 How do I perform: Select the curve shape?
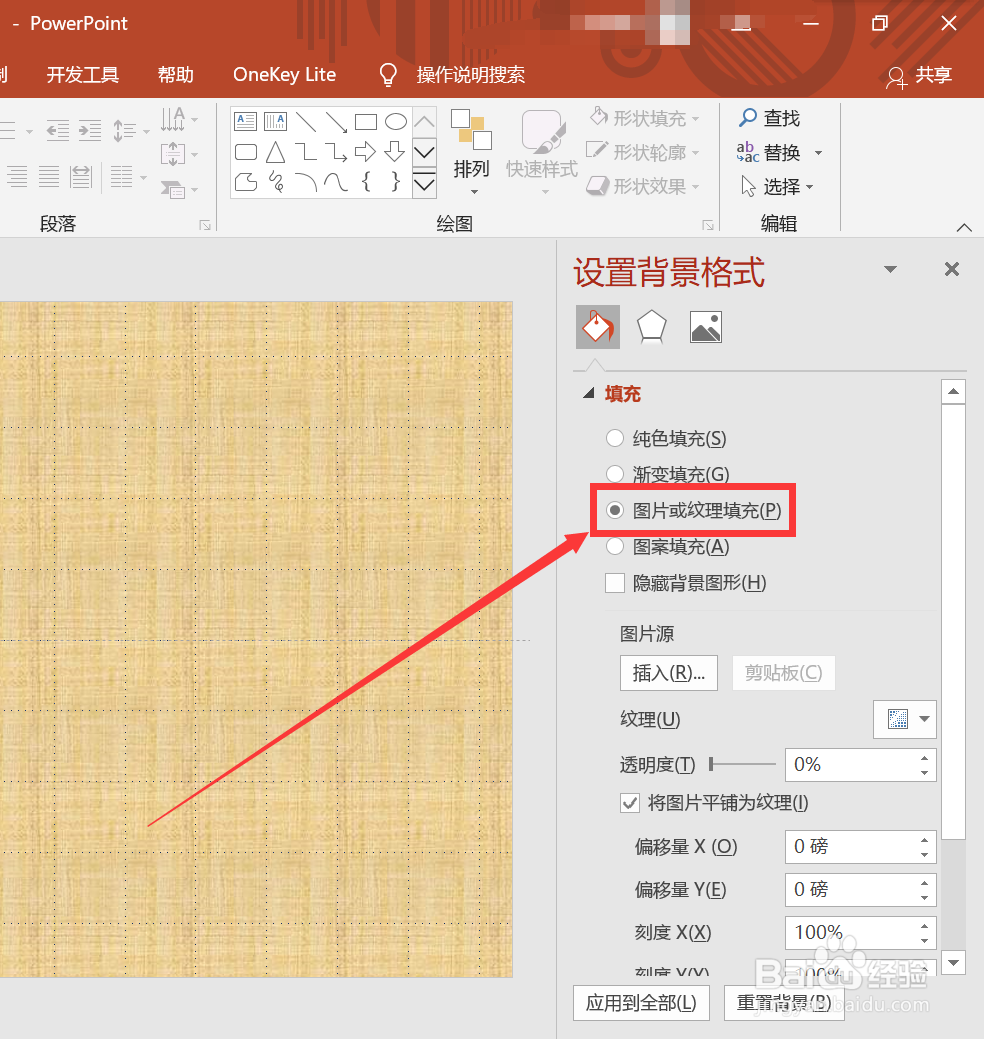336,182
